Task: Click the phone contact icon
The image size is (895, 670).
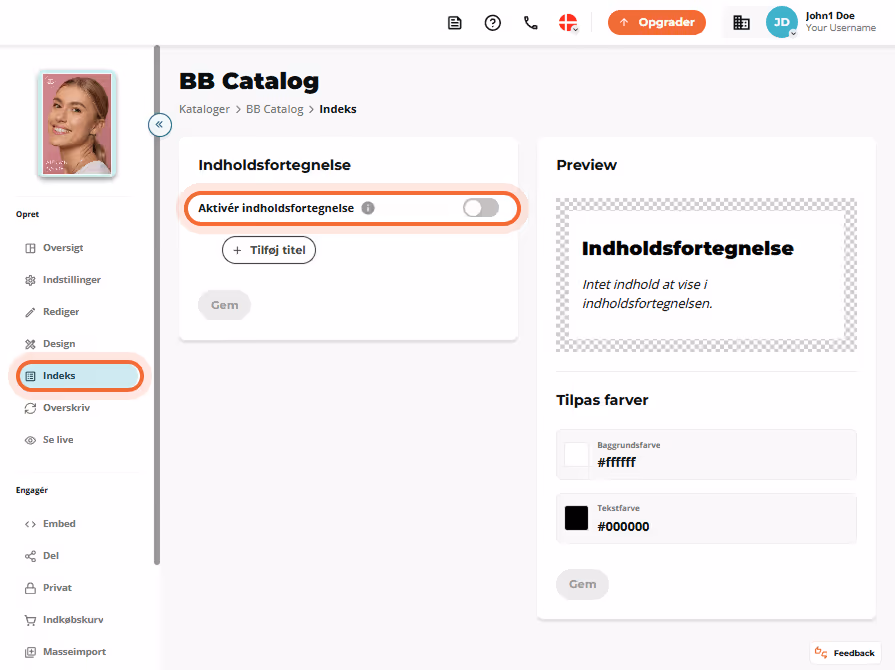Action: (530, 23)
